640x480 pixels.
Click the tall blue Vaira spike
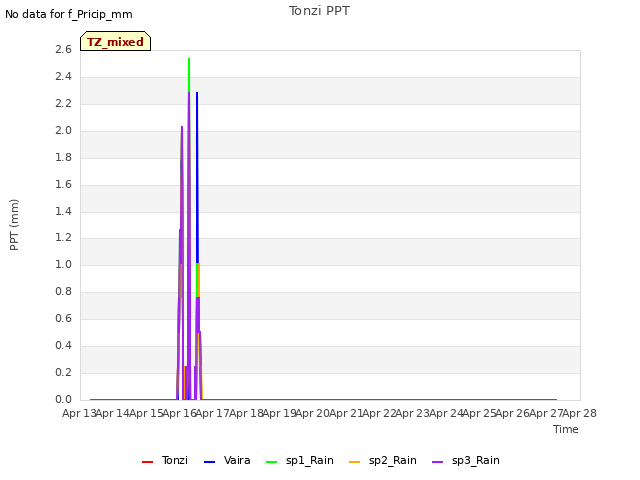[197, 177]
